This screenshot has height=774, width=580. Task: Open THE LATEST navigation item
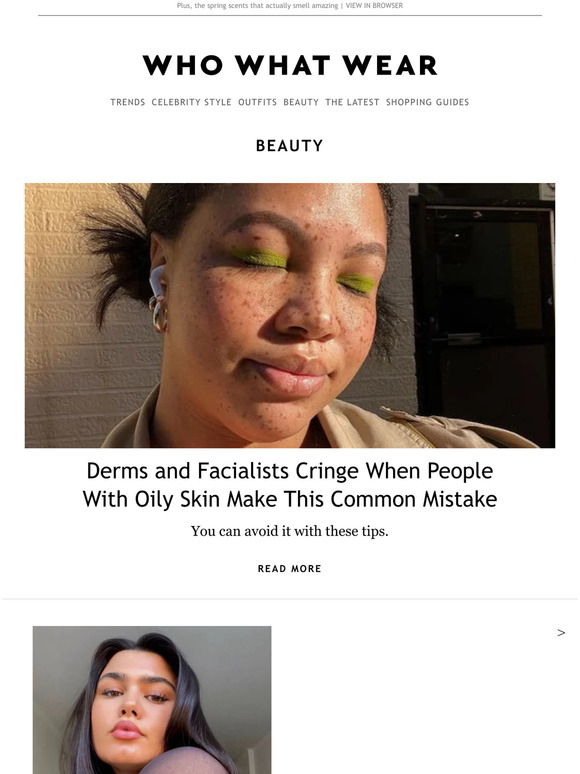pos(352,102)
